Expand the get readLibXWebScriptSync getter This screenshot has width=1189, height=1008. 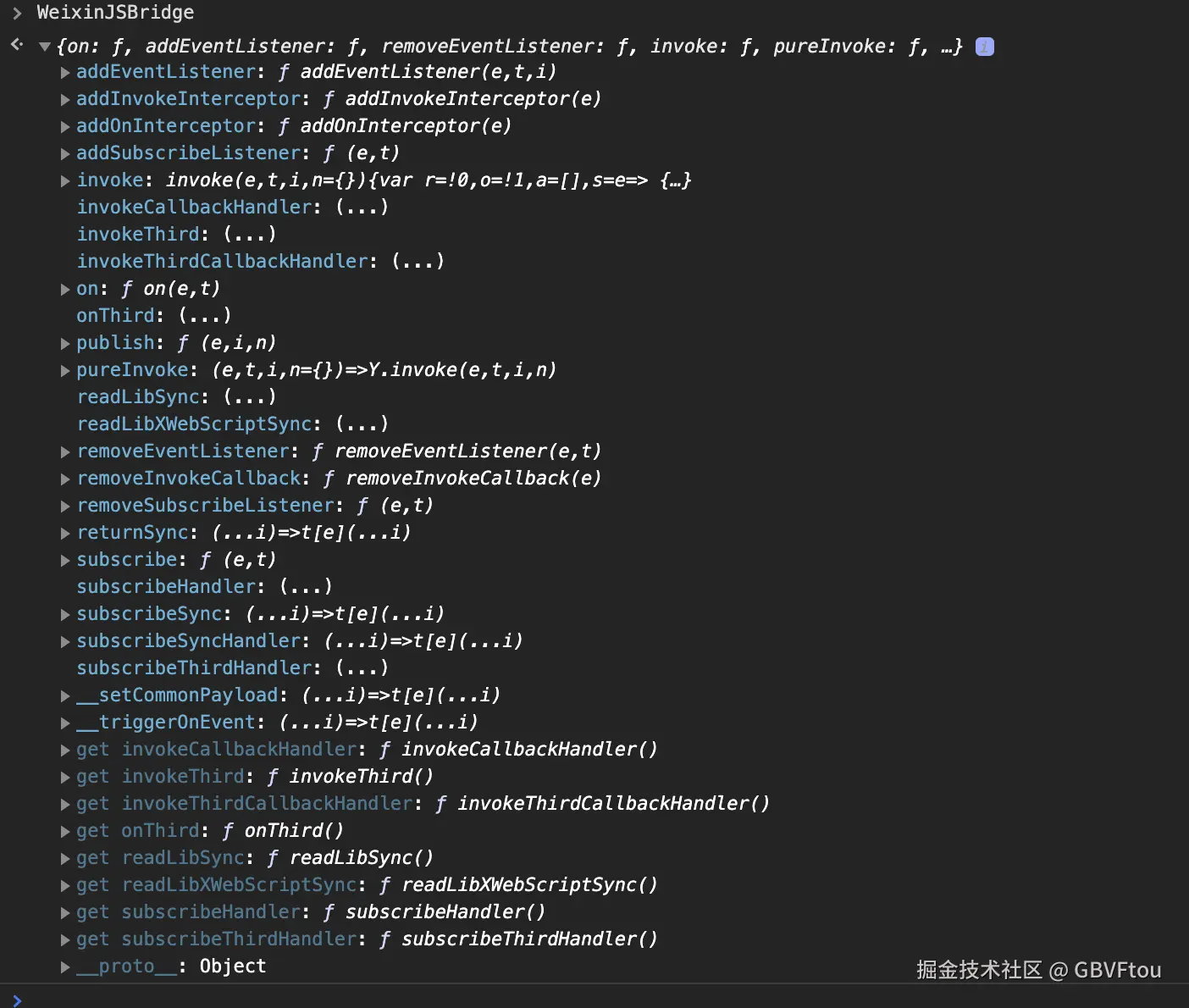click(65, 886)
